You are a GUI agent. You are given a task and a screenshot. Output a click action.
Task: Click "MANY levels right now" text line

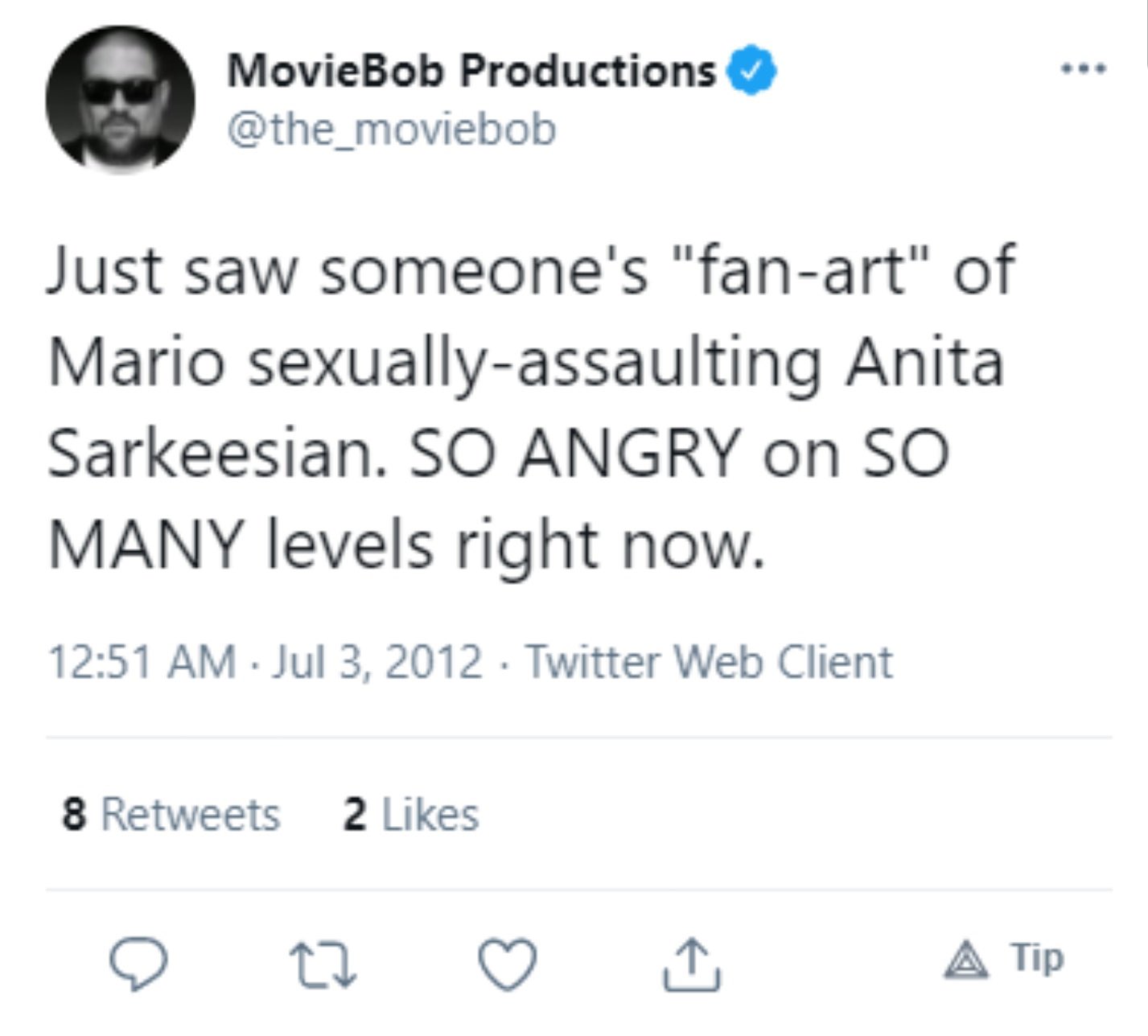click(405, 545)
